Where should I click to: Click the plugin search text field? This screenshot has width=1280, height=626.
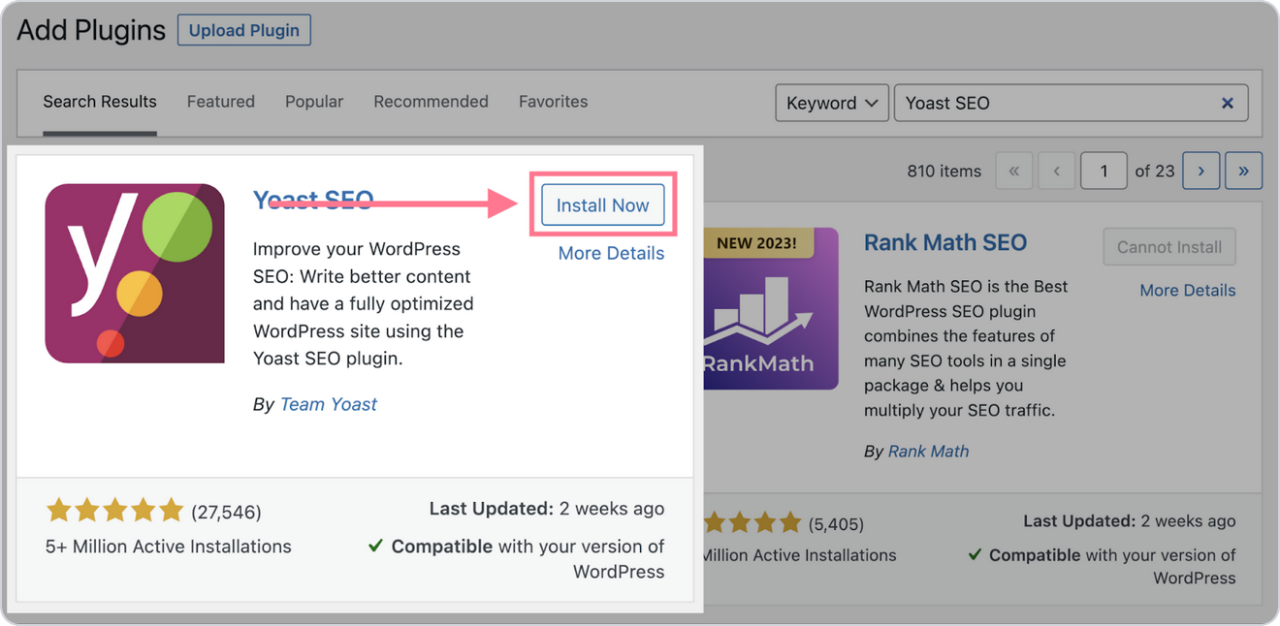pyautogui.click(x=1055, y=103)
